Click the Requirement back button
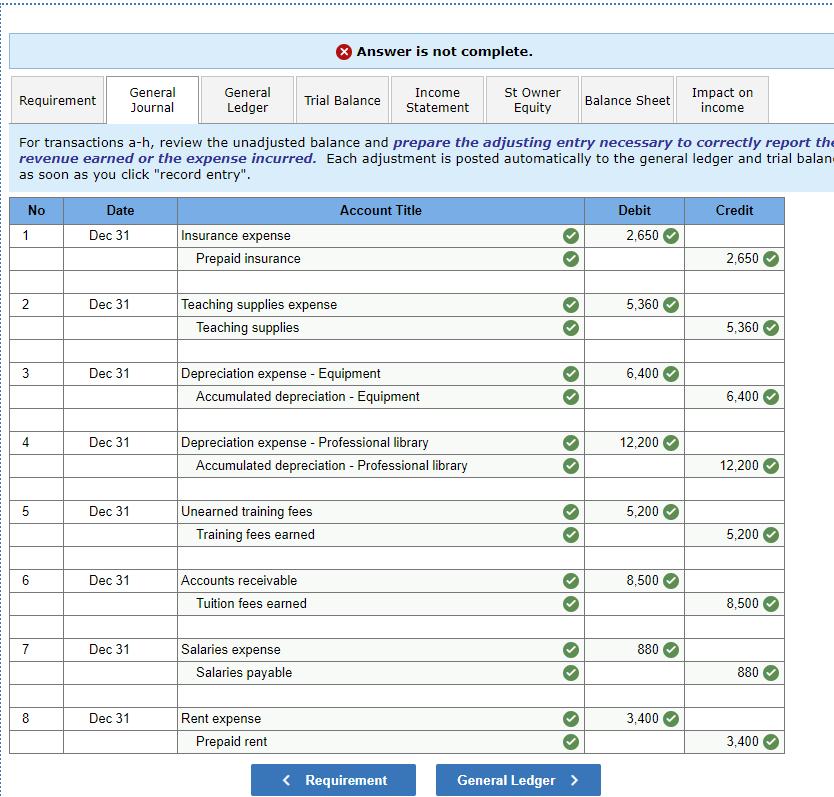834x797 pixels. 333,780
